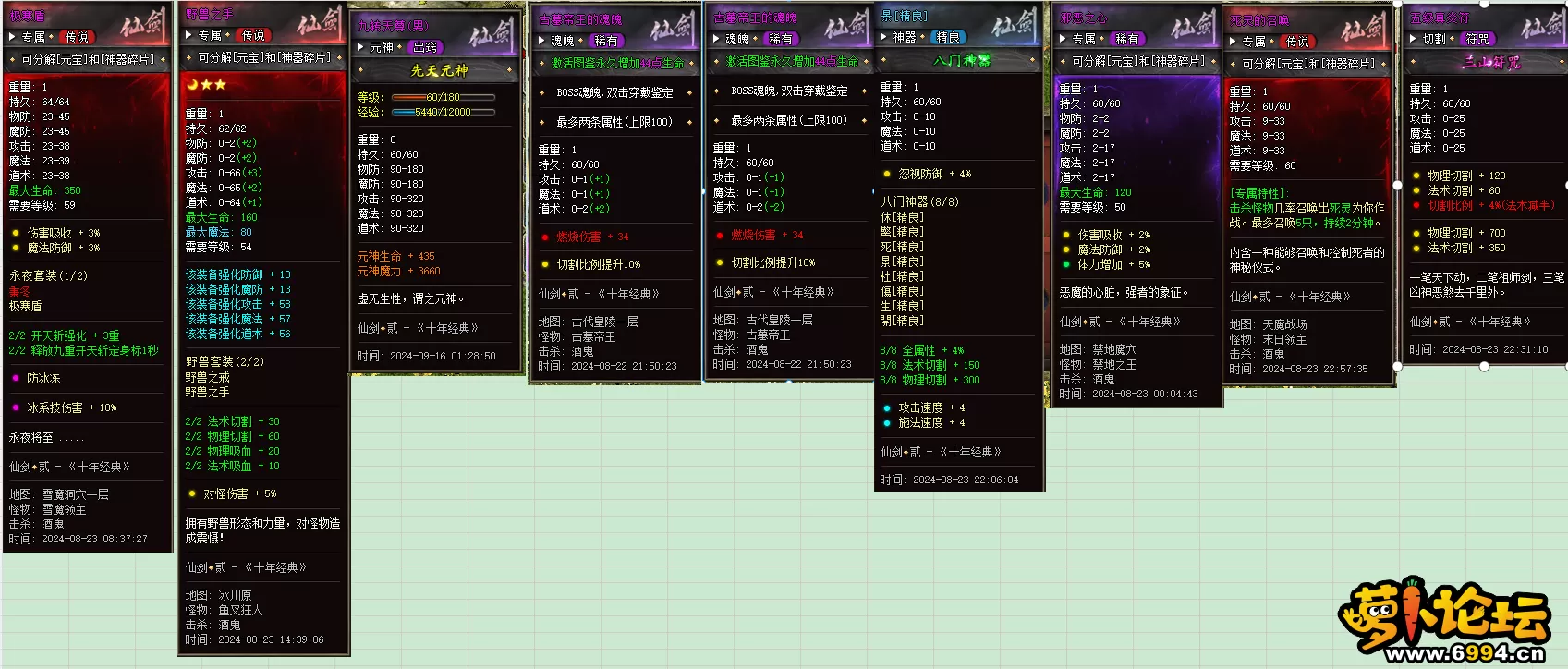This screenshot has height=669, width=1568.
Task: Click the 永夜套装(1/2) line
Action: (49, 275)
